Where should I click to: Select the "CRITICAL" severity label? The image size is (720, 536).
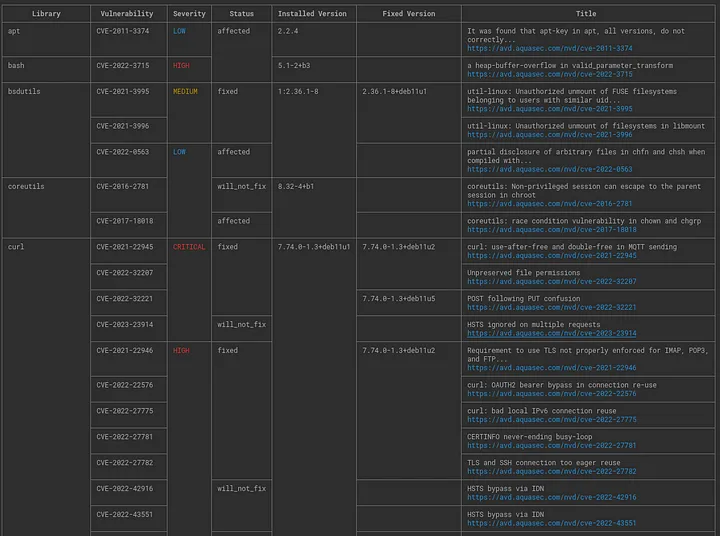click(x=189, y=247)
